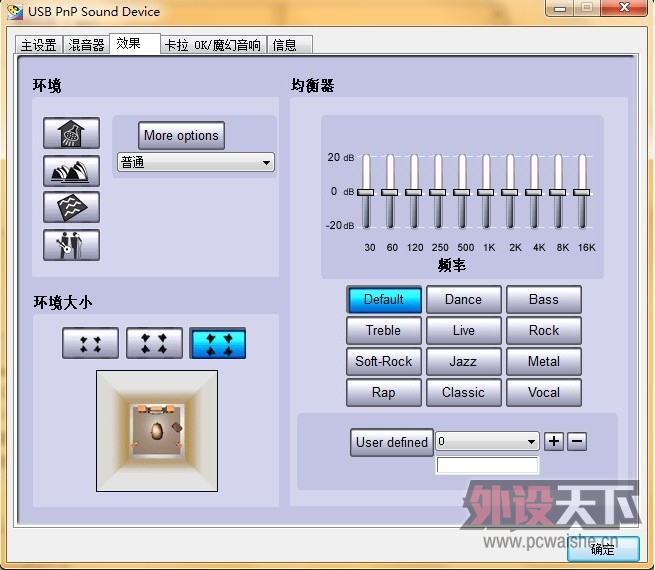Image resolution: width=655 pixels, height=570 pixels.
Task: Select the bathroom shower environment icon
Action: pyautogui.click(x=71, y=134)
